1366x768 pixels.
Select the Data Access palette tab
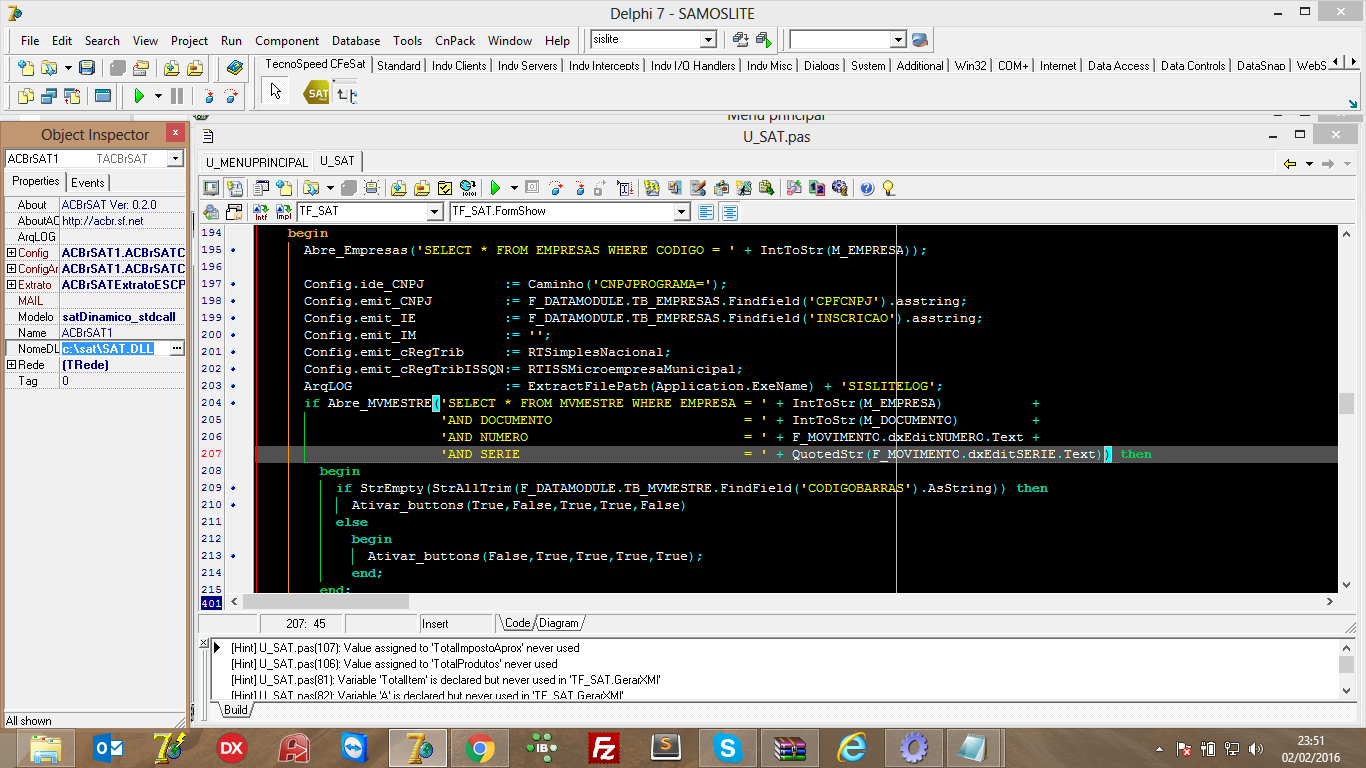pyautogui.click(x=1118, y=66)
